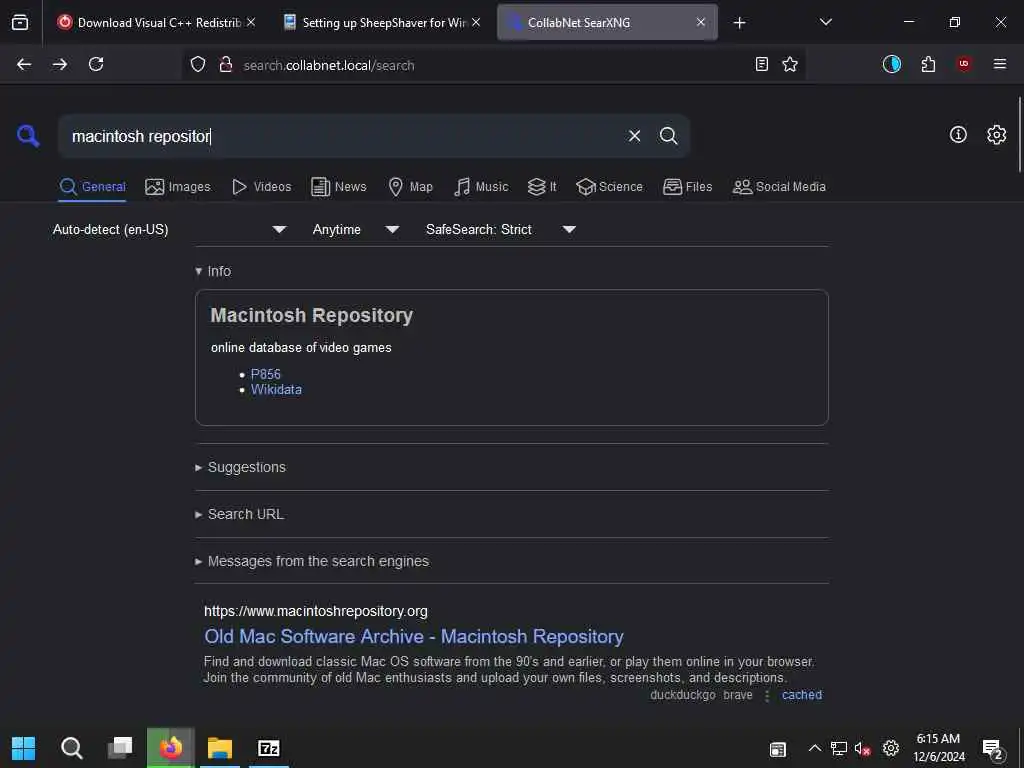Open the Firefox View tab overview icon
This screenshot has height=768, width=1024.
click(x=20, y=22)
